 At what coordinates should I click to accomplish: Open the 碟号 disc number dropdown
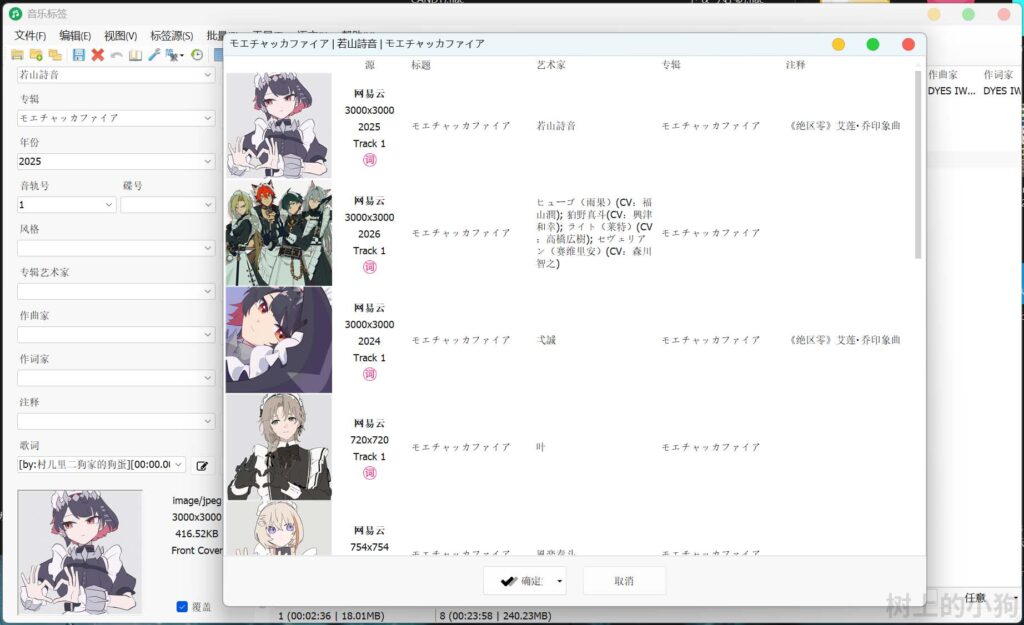pyautogui.click(x=207, y=204)
